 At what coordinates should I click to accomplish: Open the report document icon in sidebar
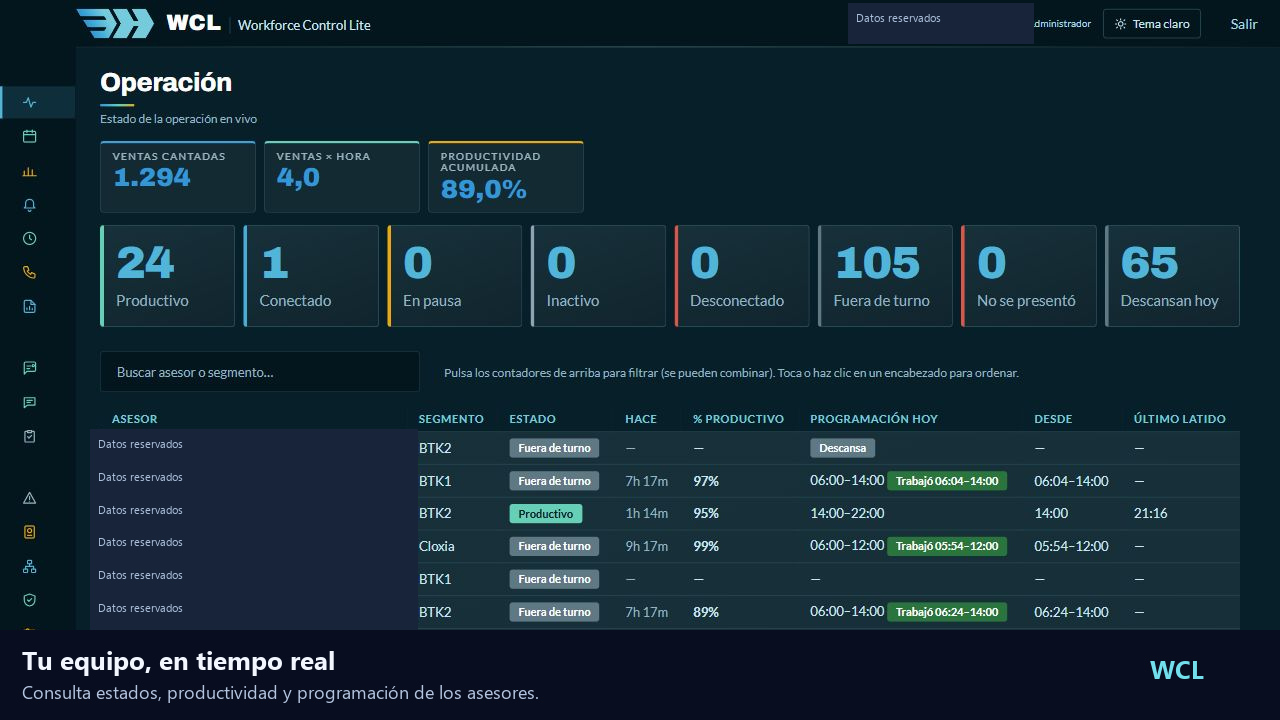point(29,307)
